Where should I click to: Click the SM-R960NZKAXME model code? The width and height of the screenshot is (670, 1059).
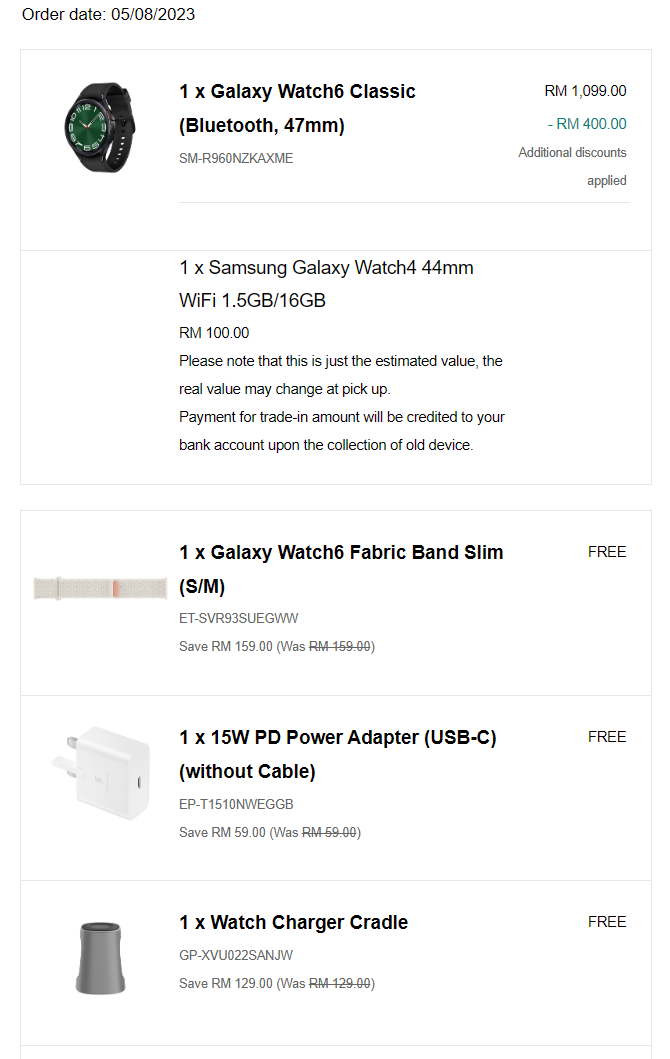click(x=236, y=158)
